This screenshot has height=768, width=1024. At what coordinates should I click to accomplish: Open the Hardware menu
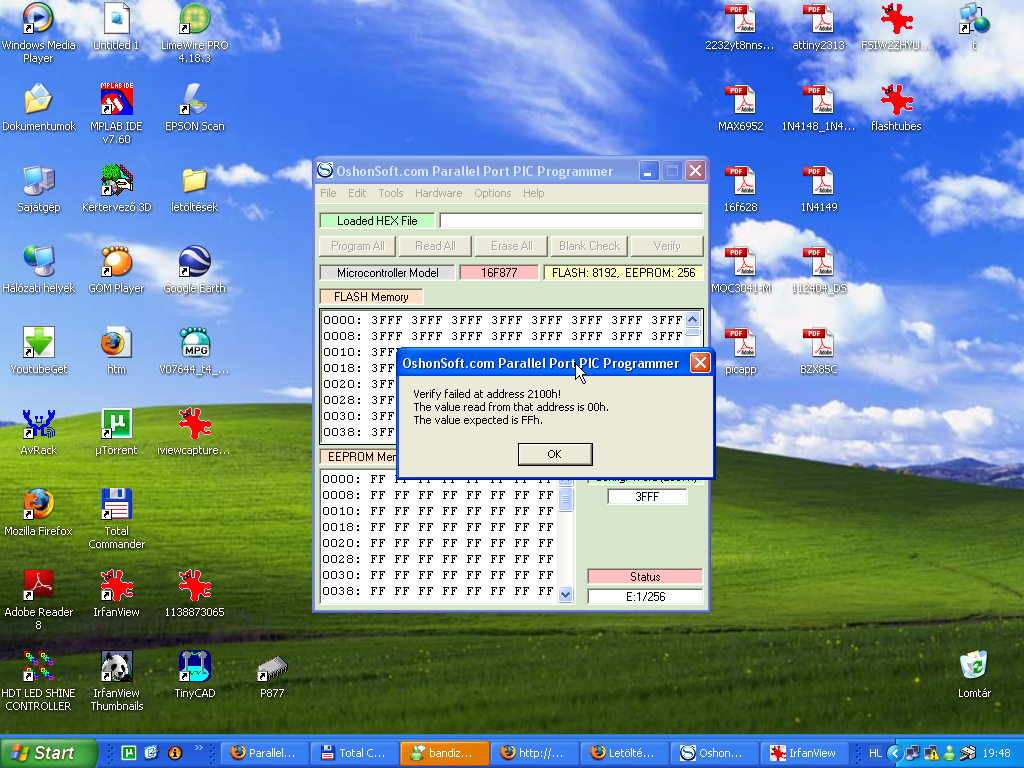pos(438,193)
